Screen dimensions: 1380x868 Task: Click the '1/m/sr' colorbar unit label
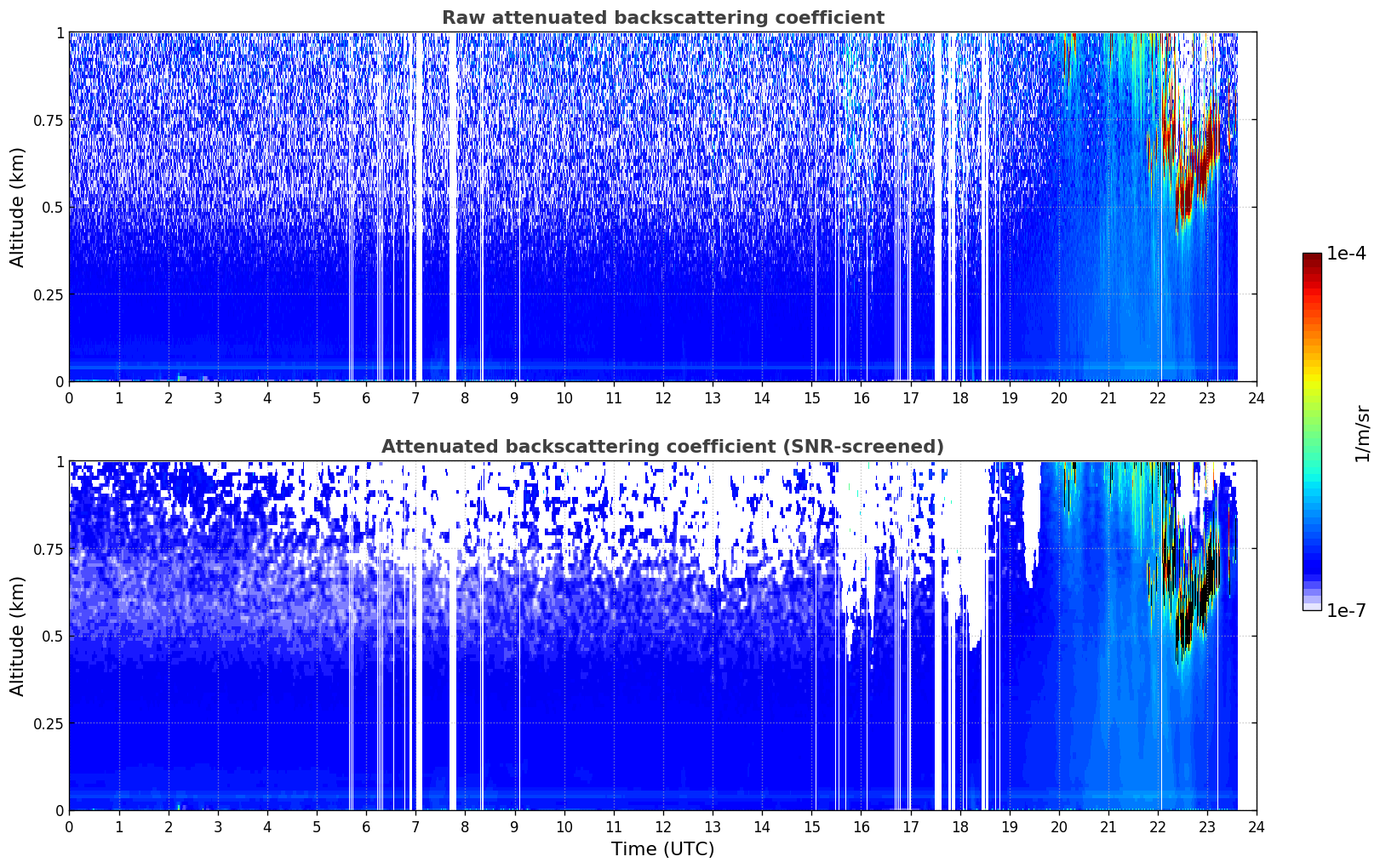pos(1362,433)
